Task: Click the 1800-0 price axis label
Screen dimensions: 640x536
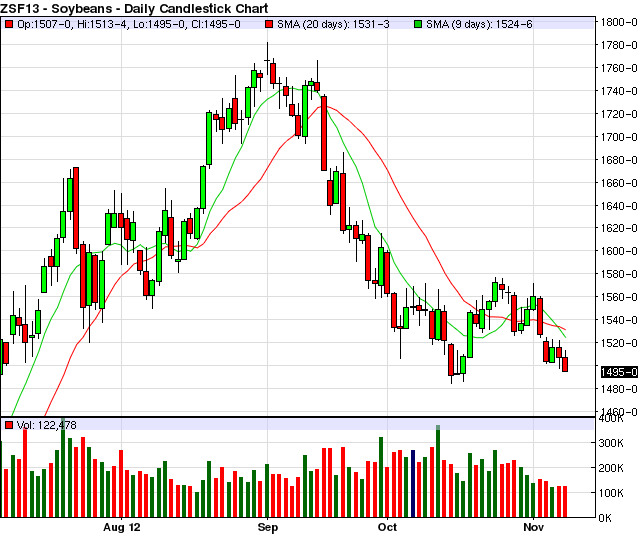Action: pos(619,22)
